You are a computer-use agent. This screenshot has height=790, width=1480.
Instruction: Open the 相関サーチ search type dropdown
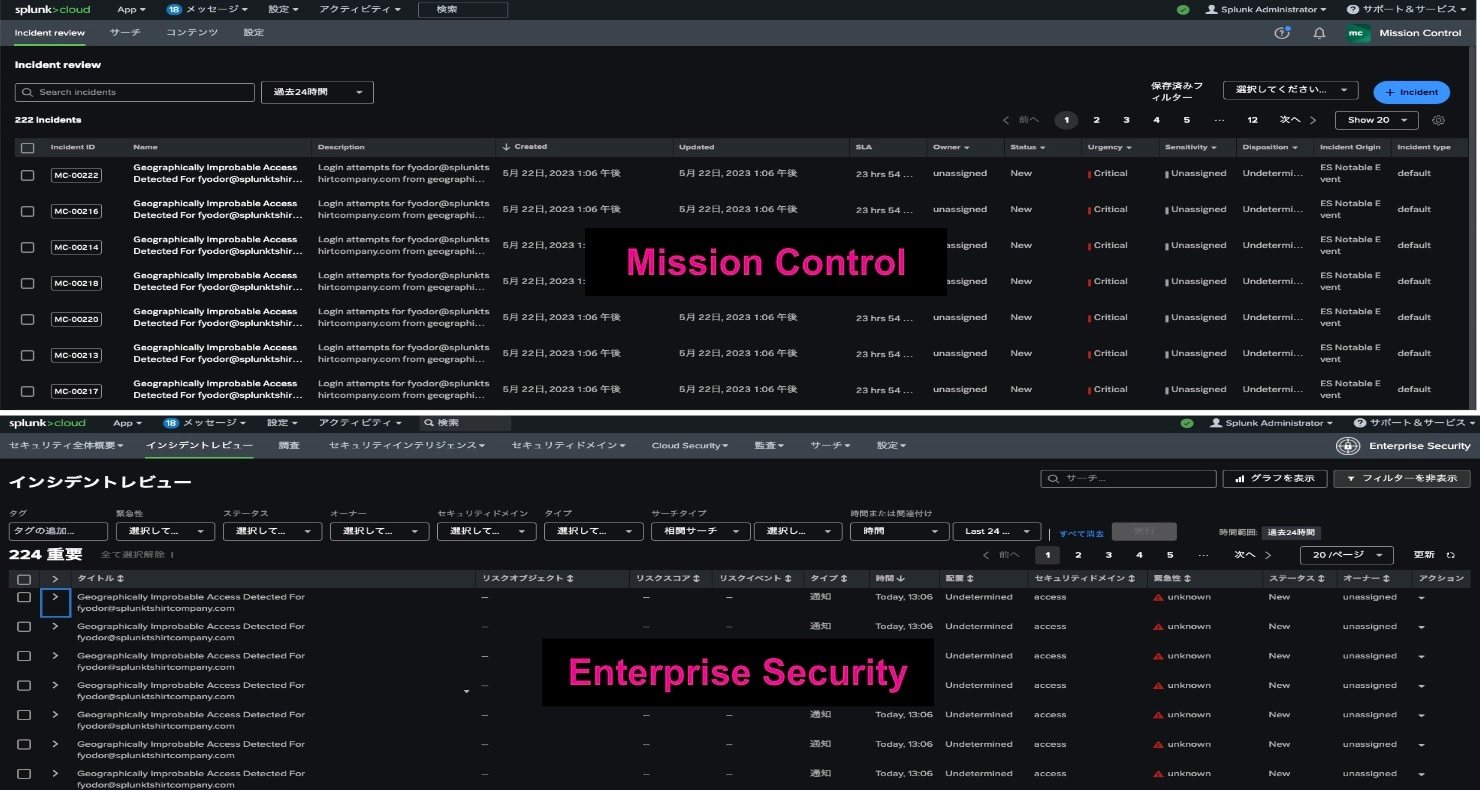[700, 531]
